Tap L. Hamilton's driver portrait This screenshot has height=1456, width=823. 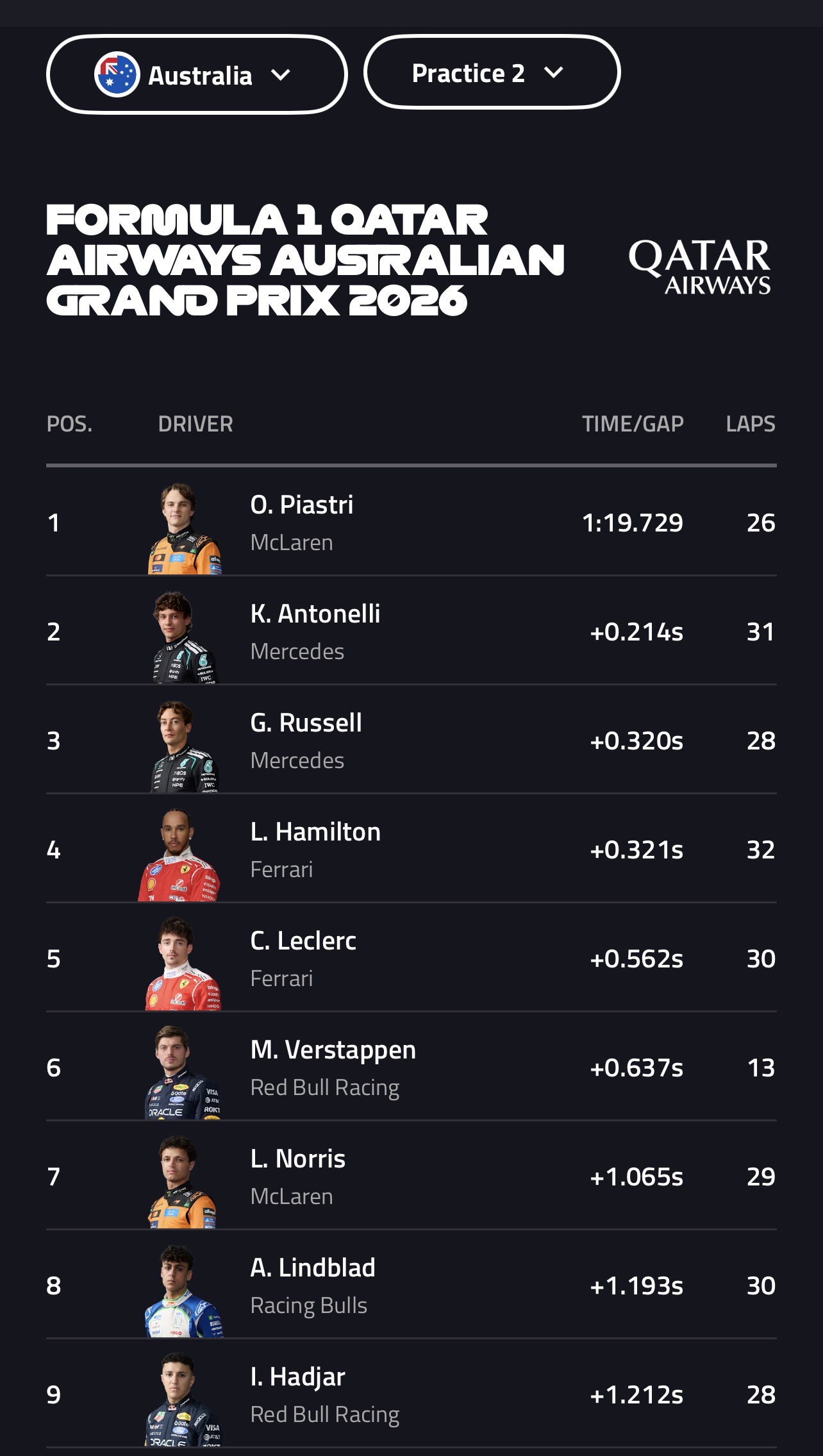click(x=179, y=856)
